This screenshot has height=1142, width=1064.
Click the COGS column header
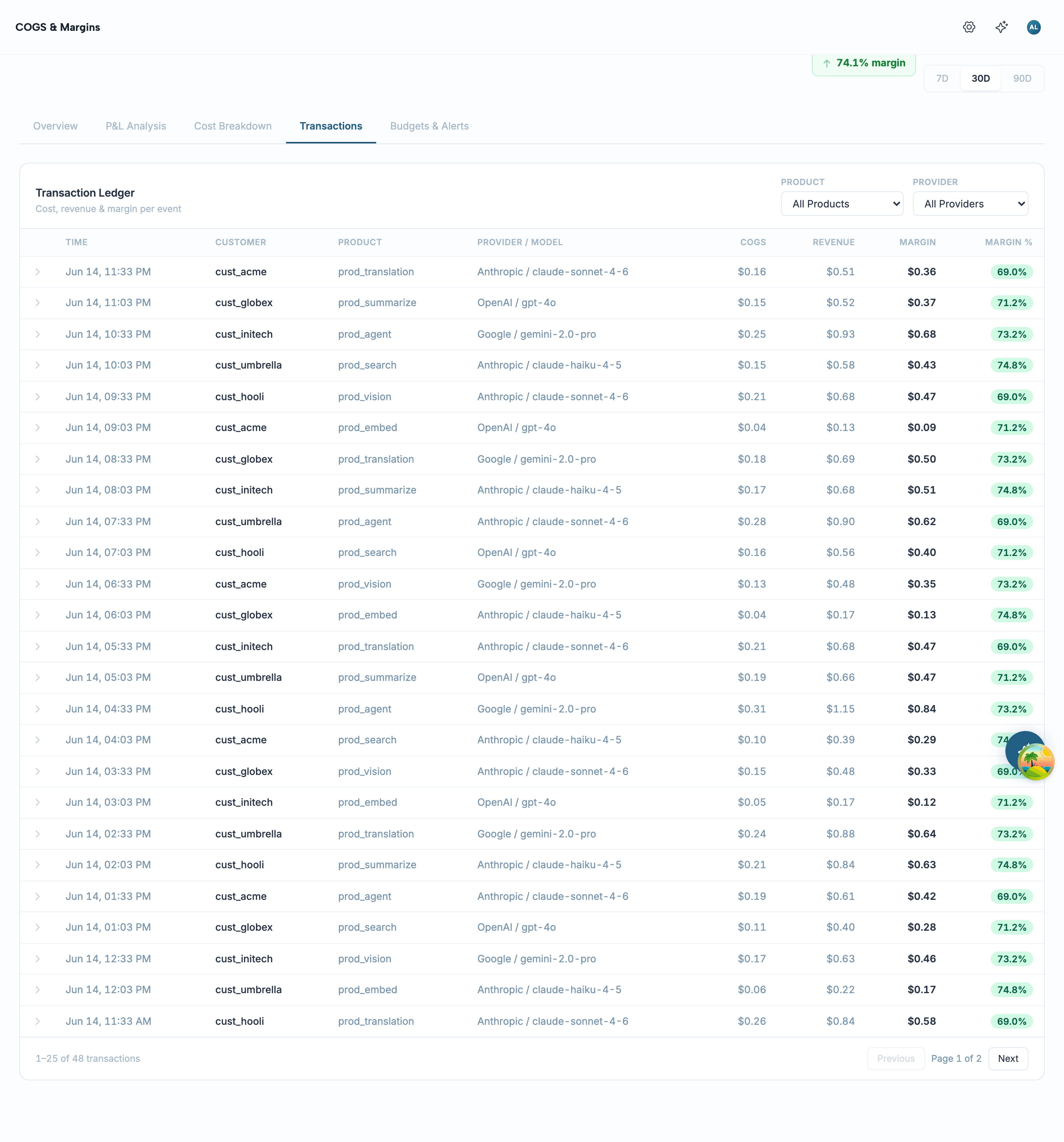[753, 243]
